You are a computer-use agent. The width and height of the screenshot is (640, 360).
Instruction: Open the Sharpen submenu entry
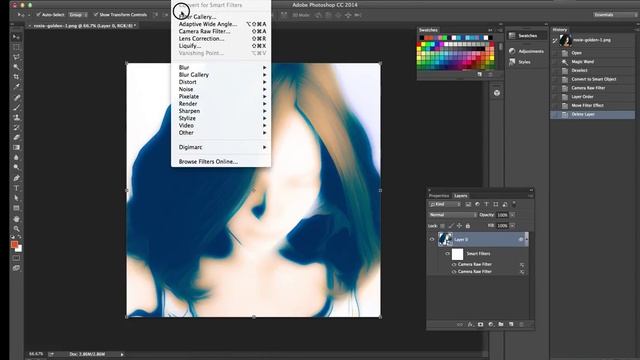221,111
